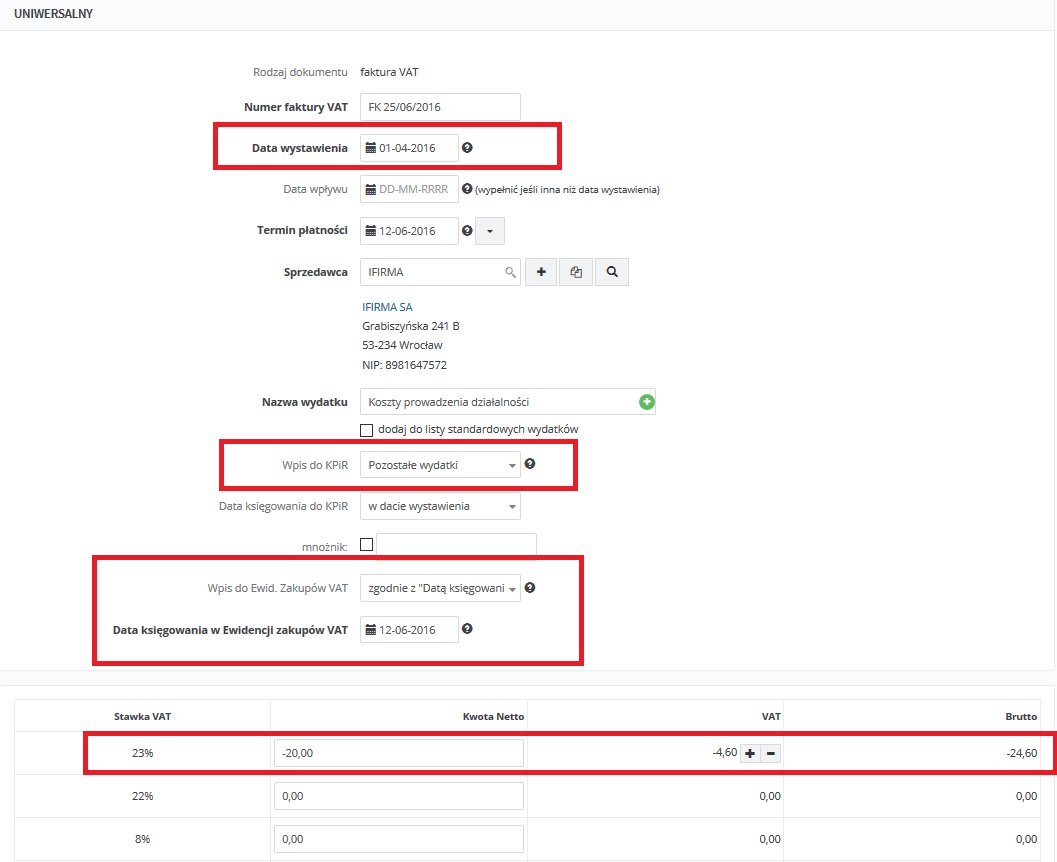This screenshot has width=1057, height=862.
Task: Click Numer faktury VAT input field
Action: tap(440, 106)
